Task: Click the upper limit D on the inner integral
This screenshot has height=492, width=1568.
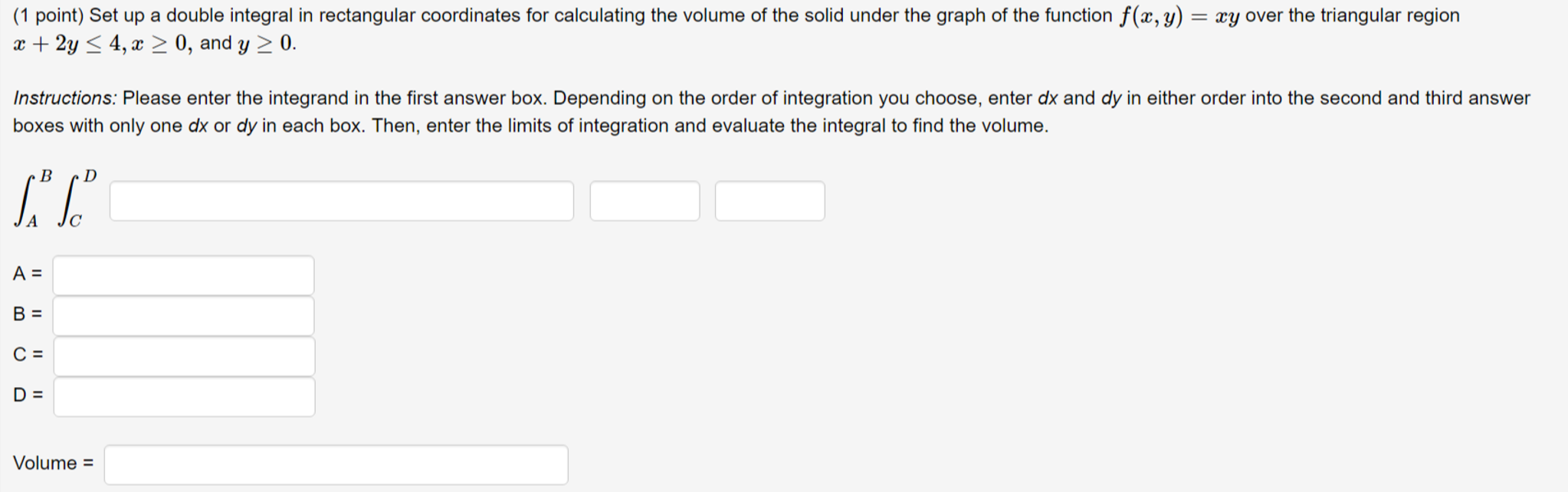Action: click(x=90, y=176)
